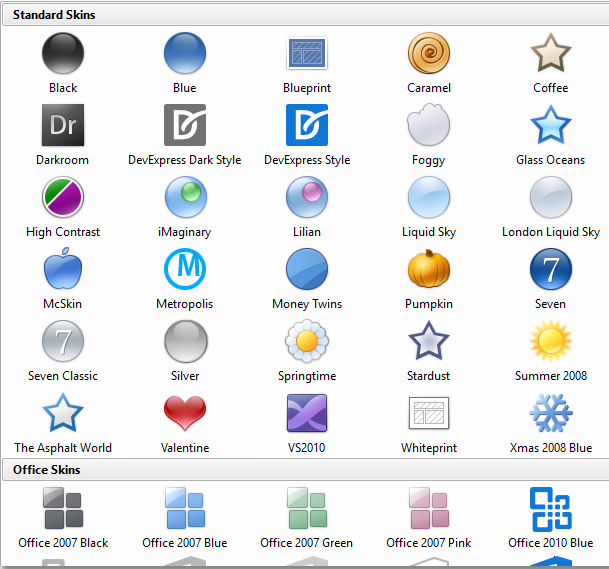Choose the Seven Classic skin

coord(63,341)
